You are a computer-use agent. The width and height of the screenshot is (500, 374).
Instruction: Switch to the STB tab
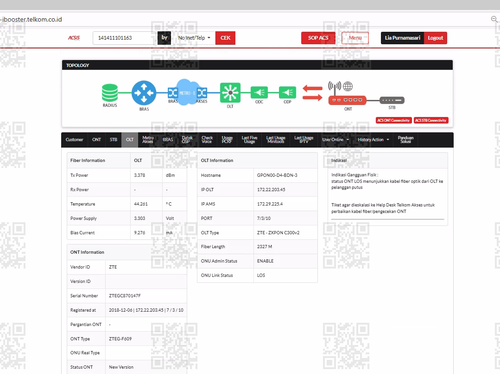click(x=113, y=140)
